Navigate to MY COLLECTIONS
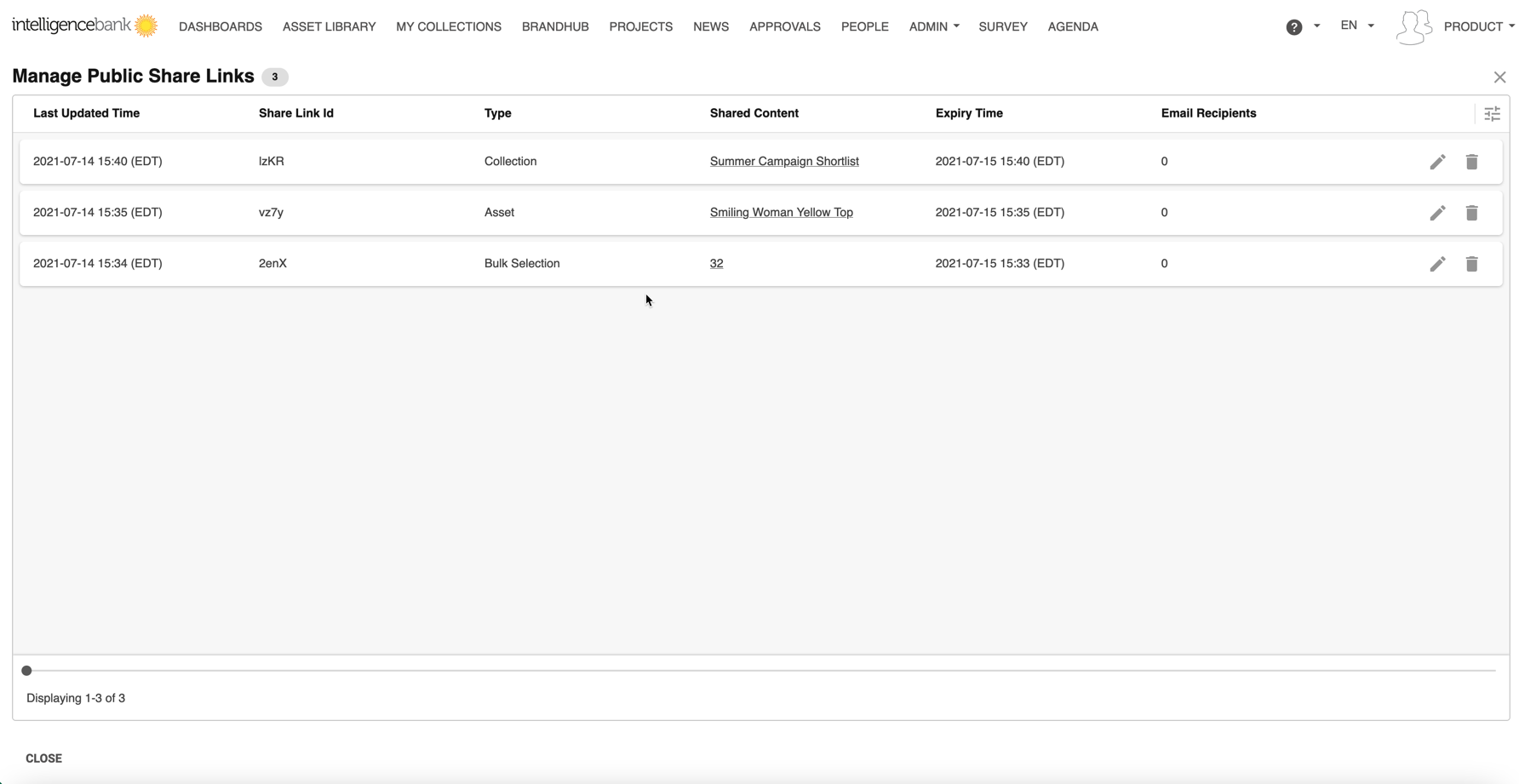The image size is (1519, 784). 449,26
